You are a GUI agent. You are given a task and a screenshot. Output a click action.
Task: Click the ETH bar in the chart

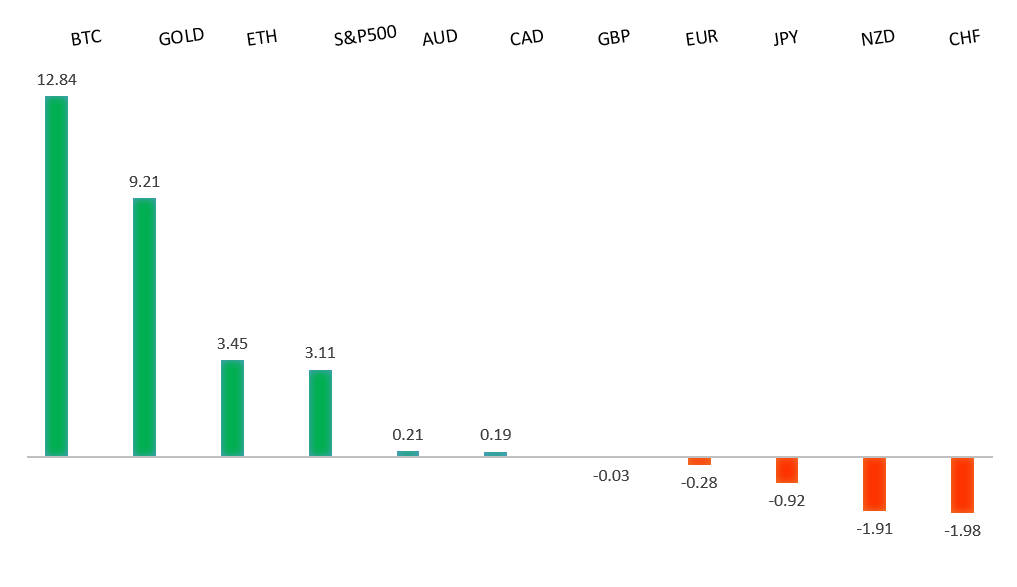tap(232, 408)
